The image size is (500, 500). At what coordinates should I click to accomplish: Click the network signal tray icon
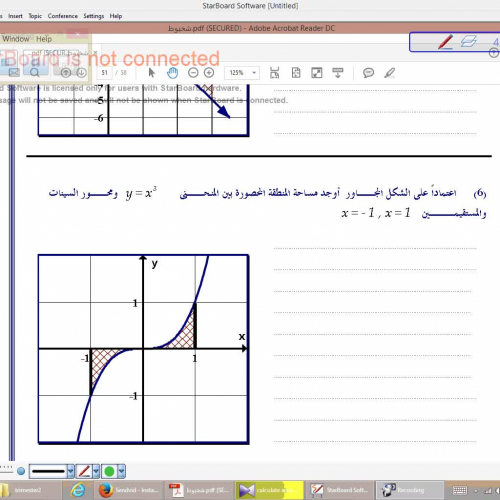[488, 490]
